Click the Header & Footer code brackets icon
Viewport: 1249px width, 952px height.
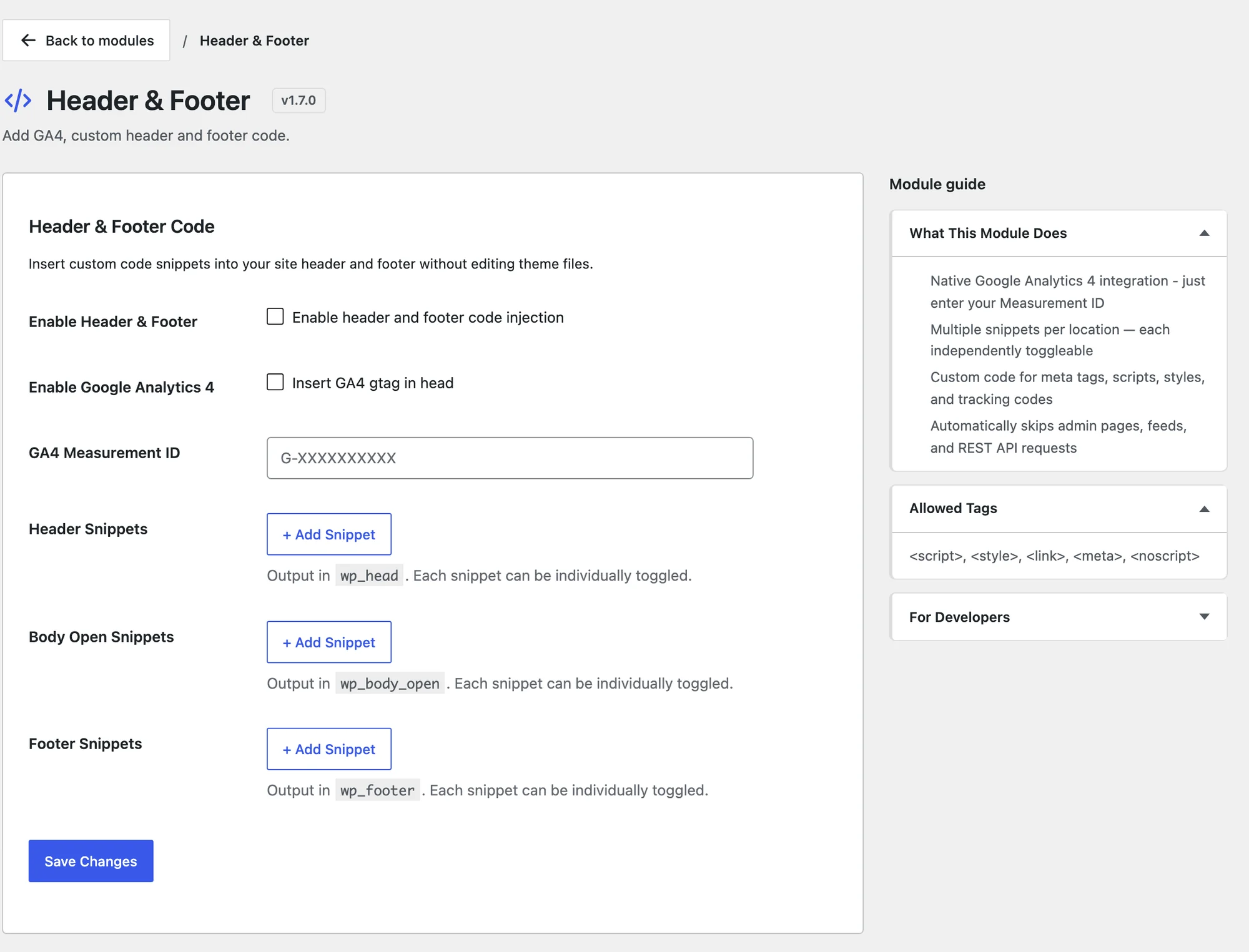(18, 101)
